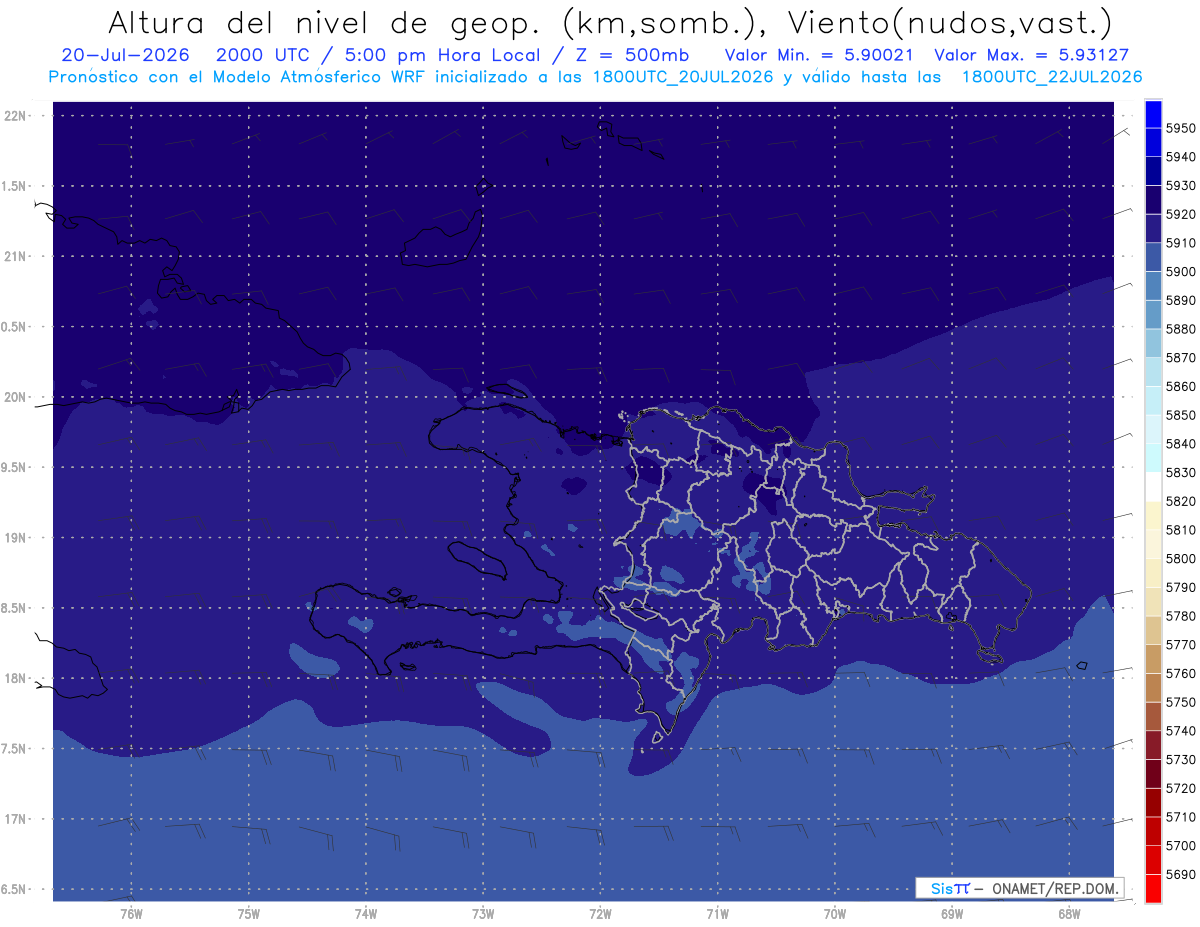Click the "5700" color scale label
Viewport: 1200px width, 927px height.
(x=1180, y=846)
